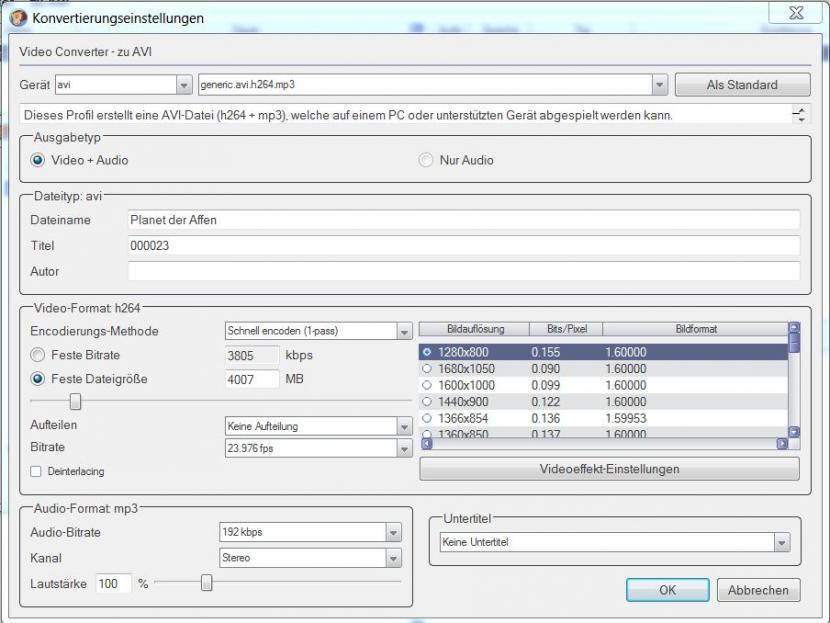The width and height of the screenshot is (830, 623).
Task: Select Nur Audio output type
Action: [427, 160]
